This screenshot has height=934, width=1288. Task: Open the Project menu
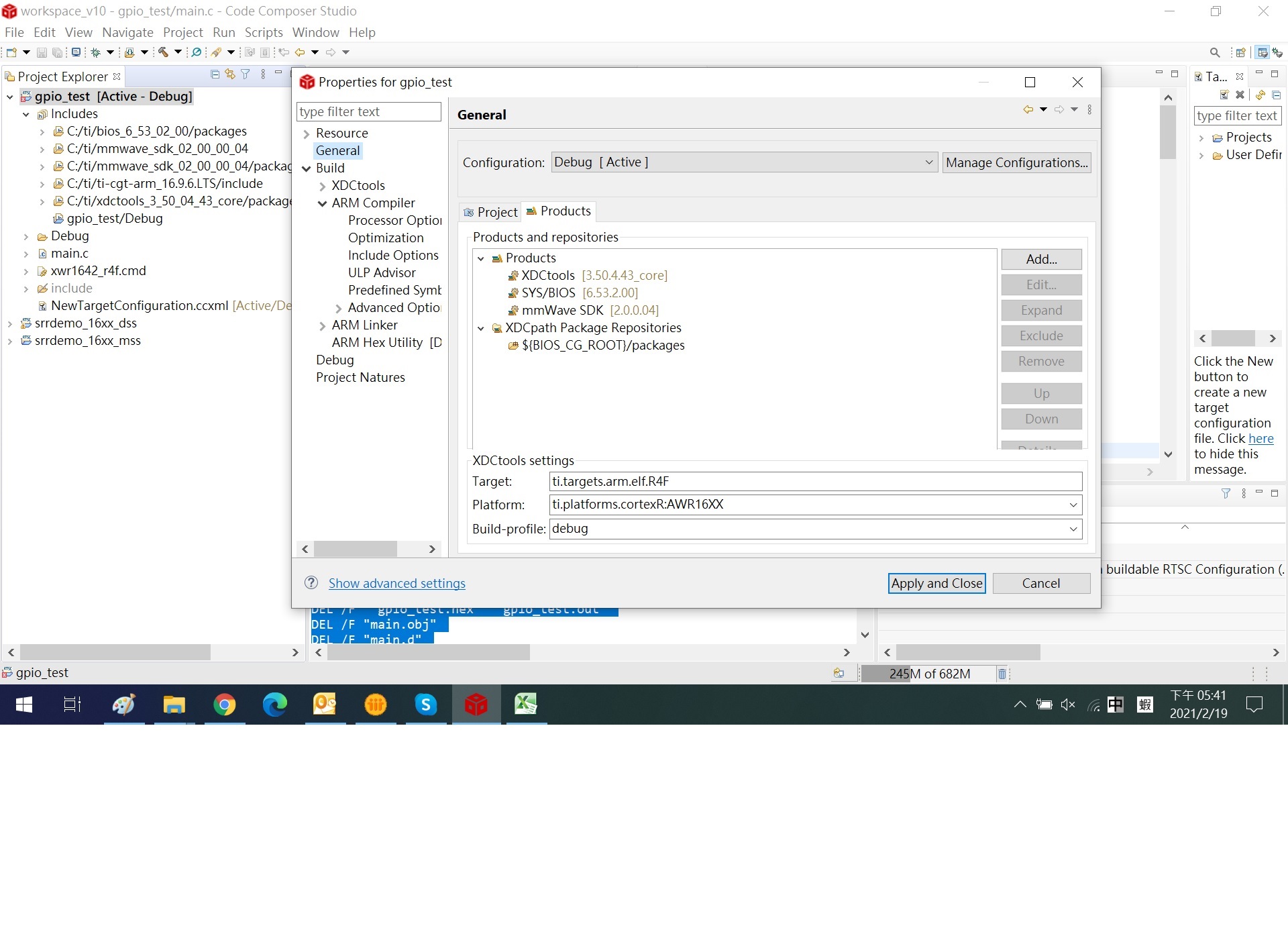[182, 32]
